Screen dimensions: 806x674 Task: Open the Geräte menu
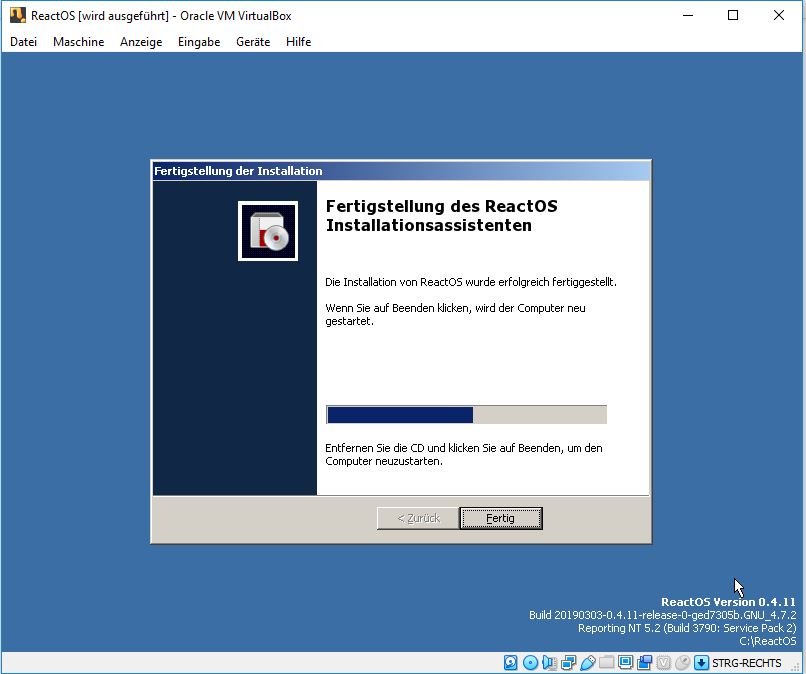[253, 42]
